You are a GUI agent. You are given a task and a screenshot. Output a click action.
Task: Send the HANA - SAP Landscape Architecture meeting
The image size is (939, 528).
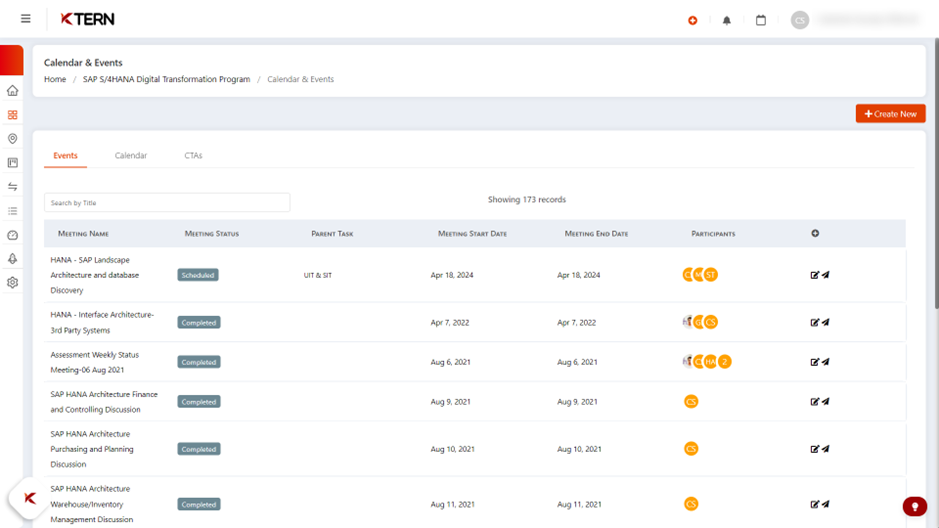click(825, 275)
